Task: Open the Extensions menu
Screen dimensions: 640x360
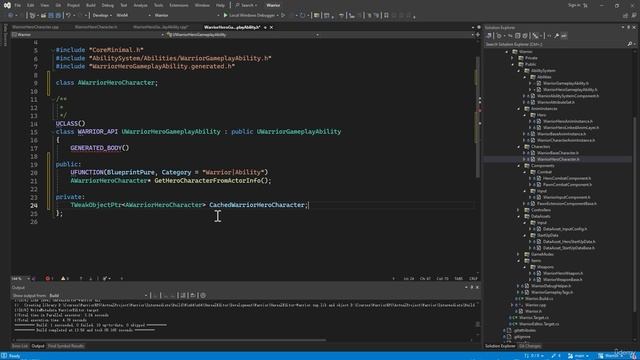Action: click(x=179, y=5)
